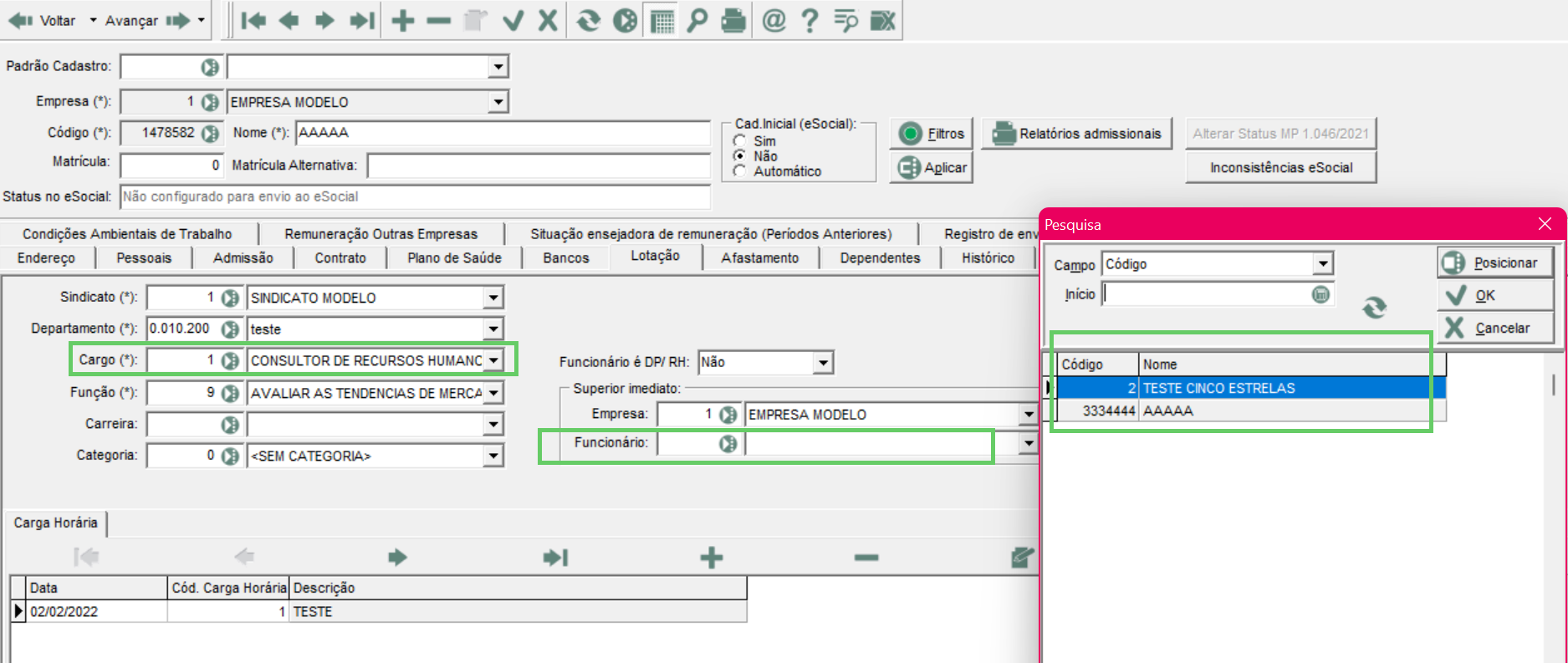The width and height of the screenshot is (1568, 663).
Task: Delete record with top toolbar minus icon
Action: (x=438, y=20)
